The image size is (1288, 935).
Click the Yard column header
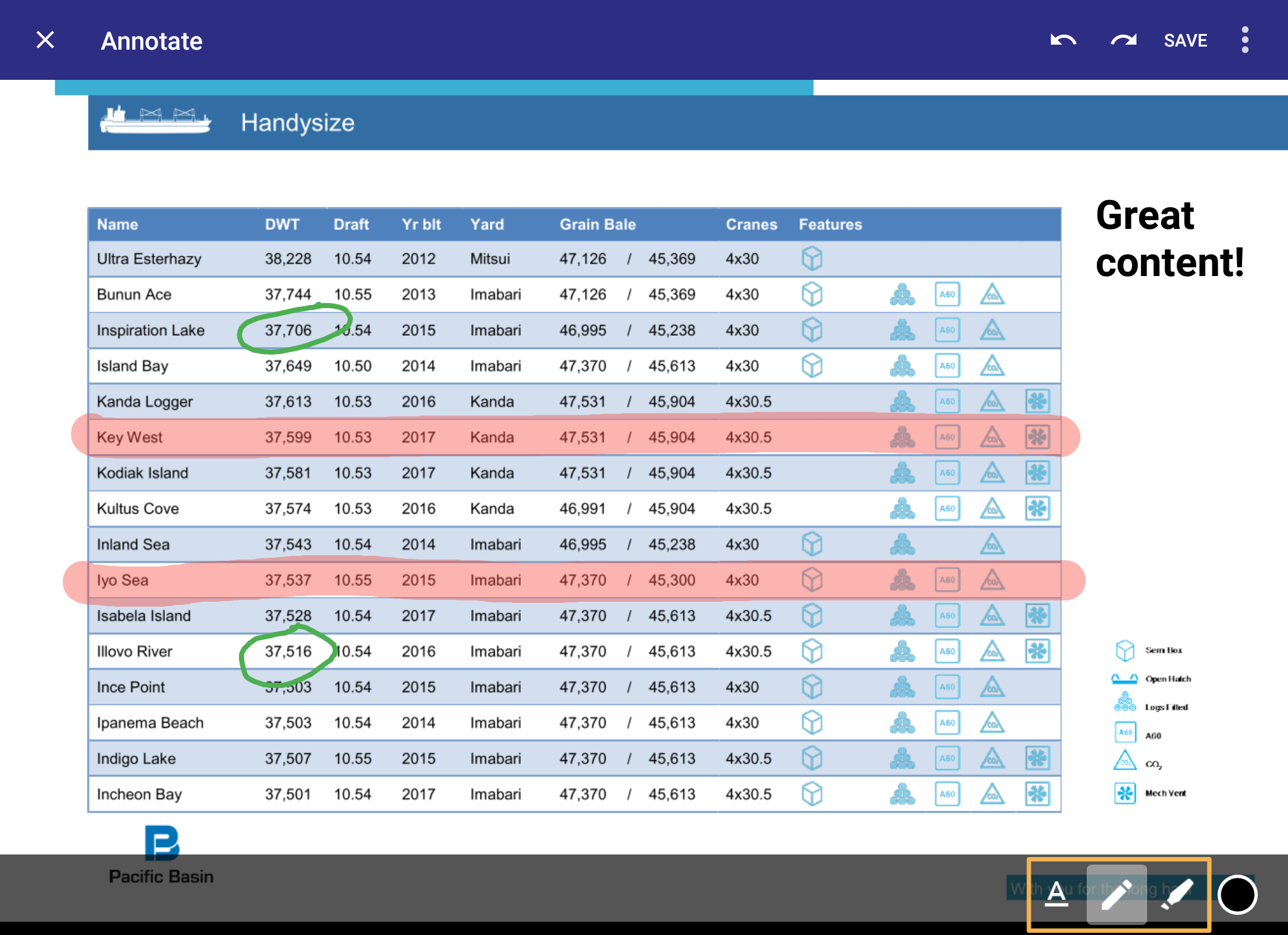[487, 224]
